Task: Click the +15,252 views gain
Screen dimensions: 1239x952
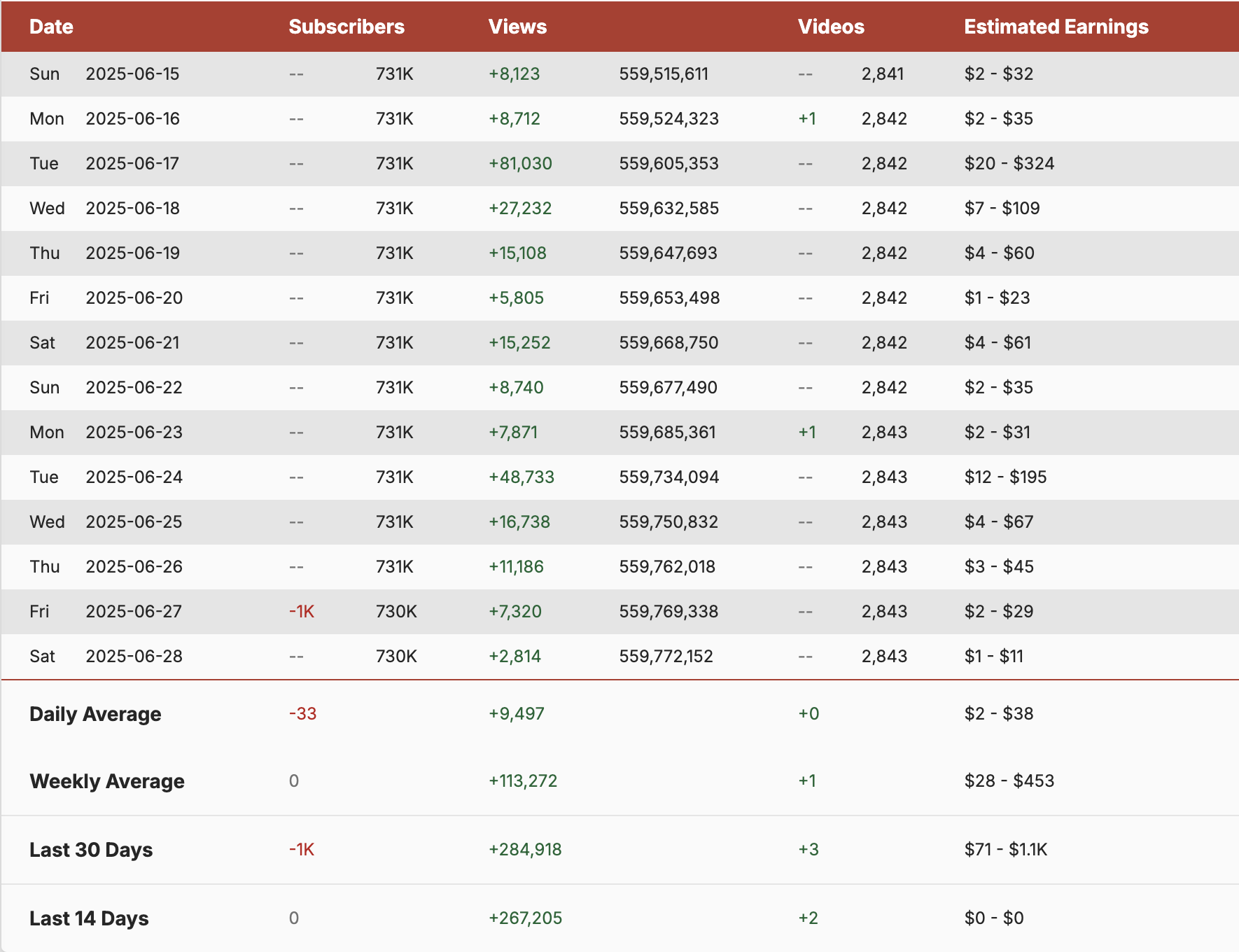Action: 519,343
